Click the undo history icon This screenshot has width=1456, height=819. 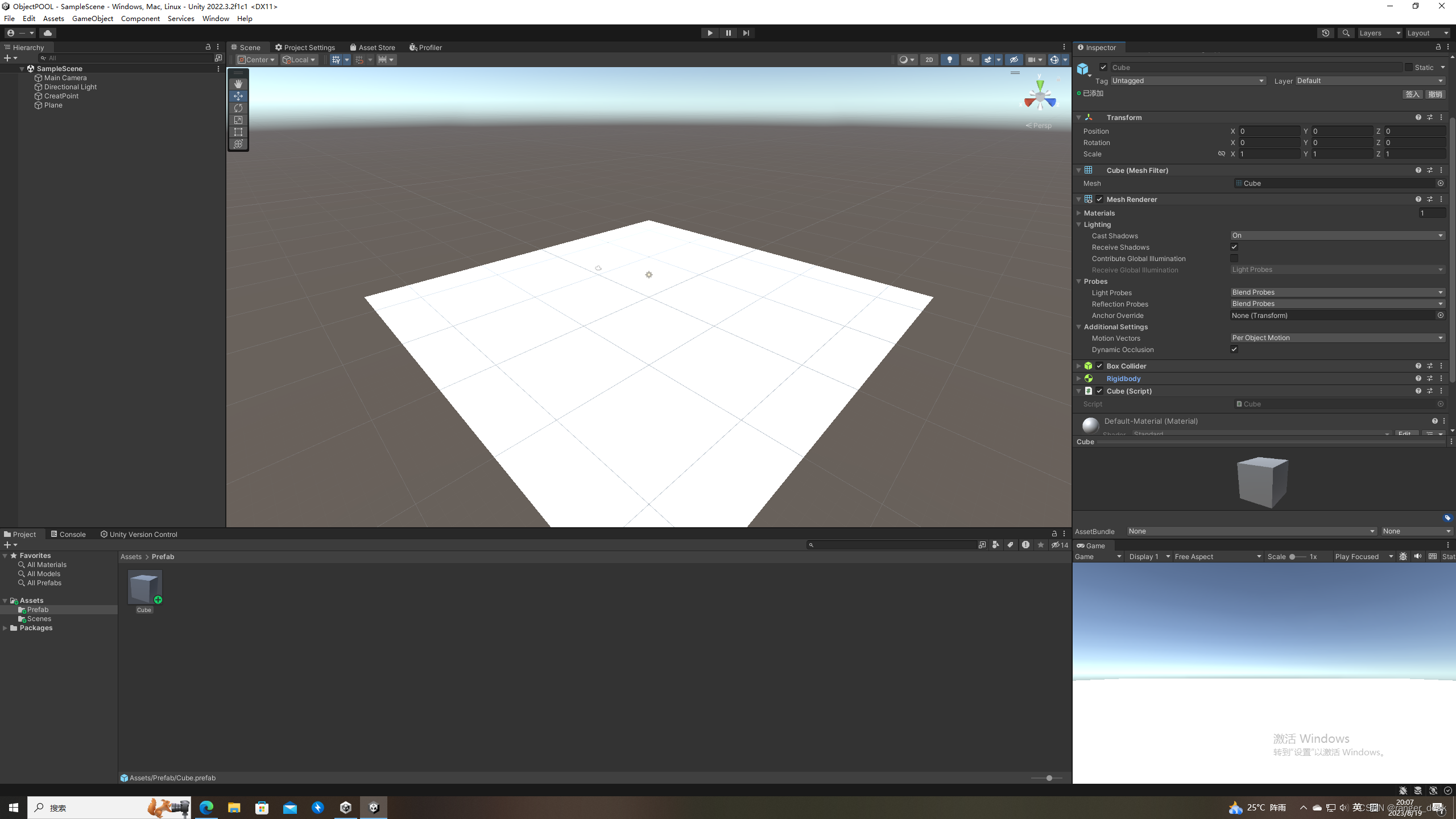tap(1325, 33)
